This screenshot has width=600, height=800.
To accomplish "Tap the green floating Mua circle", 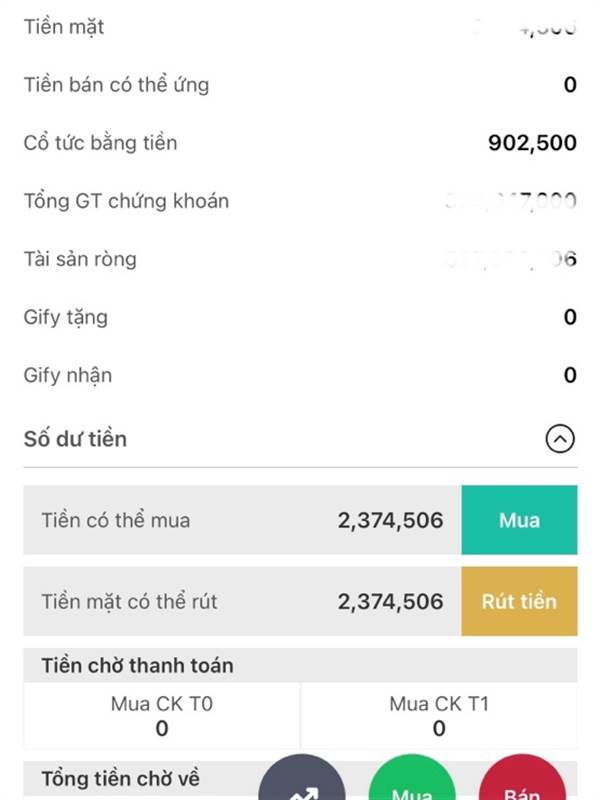I will (412, 780).
